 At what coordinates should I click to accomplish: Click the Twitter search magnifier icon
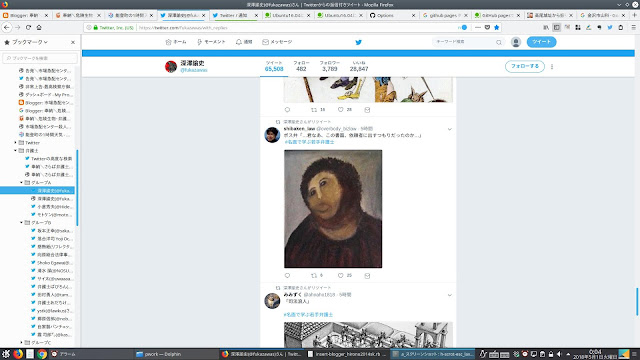(x=499, y=42)
